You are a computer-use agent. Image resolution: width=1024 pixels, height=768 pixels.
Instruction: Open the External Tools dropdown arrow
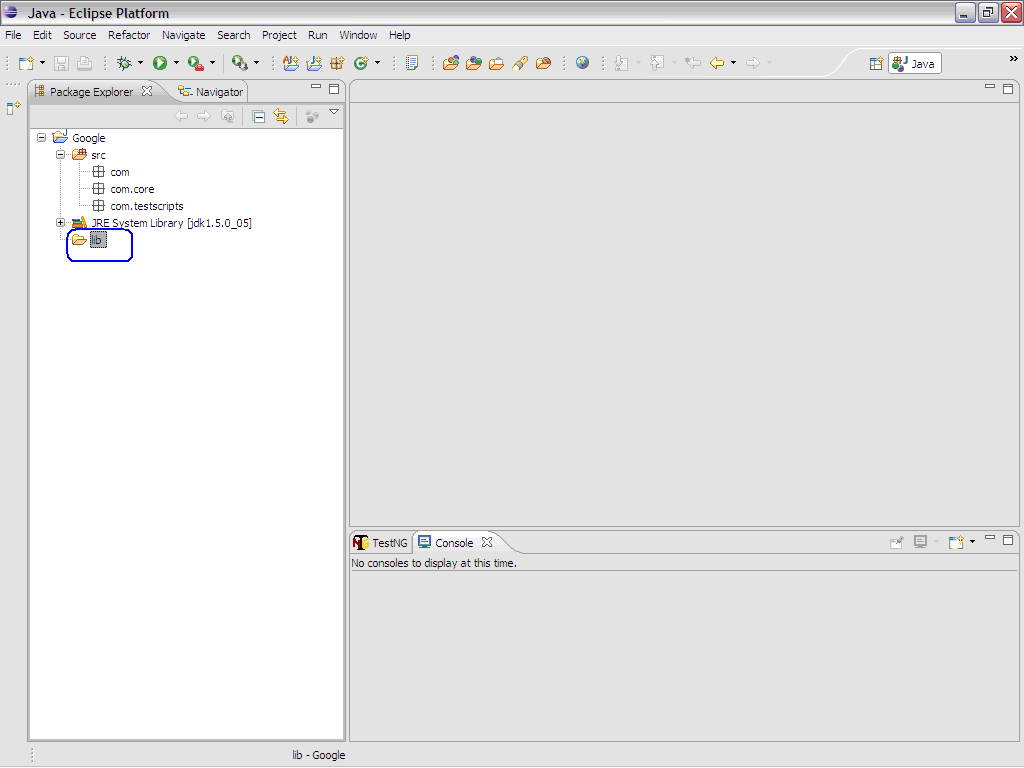pyautogui.click(x=212, y=63)
